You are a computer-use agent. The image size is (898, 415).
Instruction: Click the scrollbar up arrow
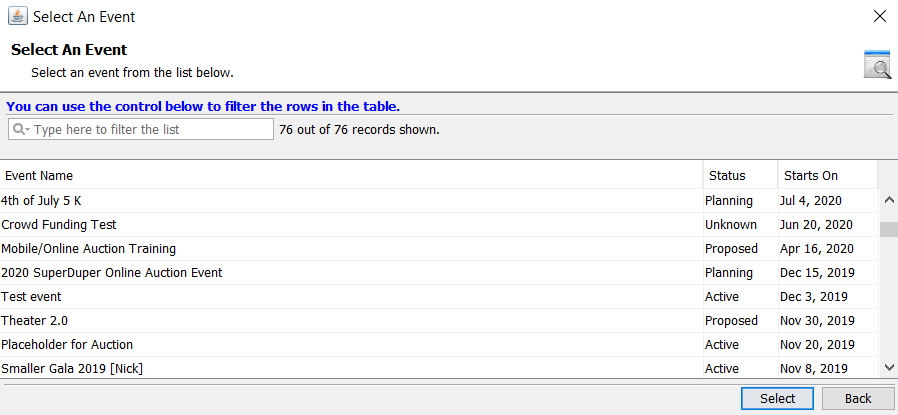(x=889, y=200)
